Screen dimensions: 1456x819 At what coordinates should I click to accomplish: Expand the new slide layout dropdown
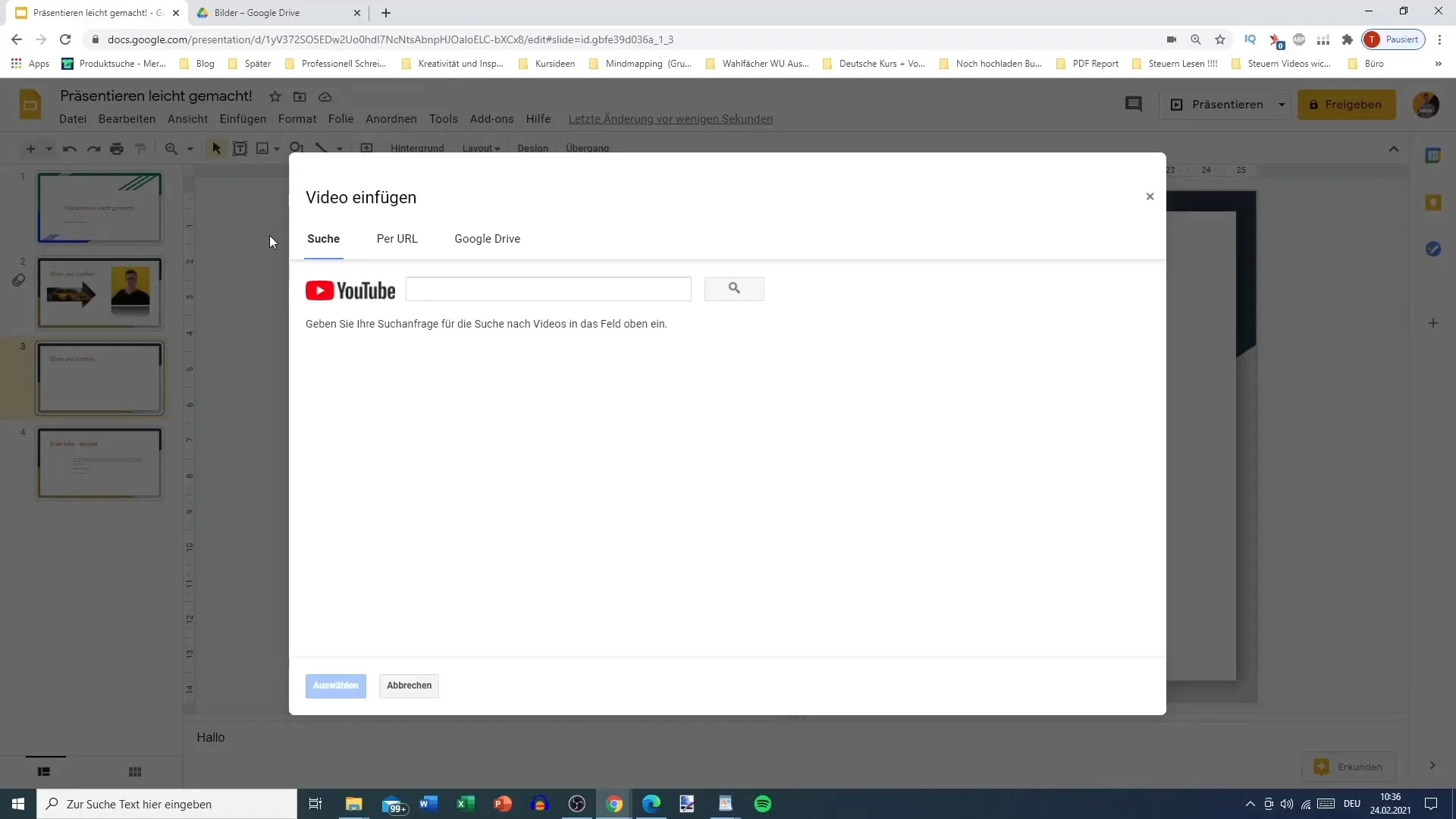[x=49, y=149]
